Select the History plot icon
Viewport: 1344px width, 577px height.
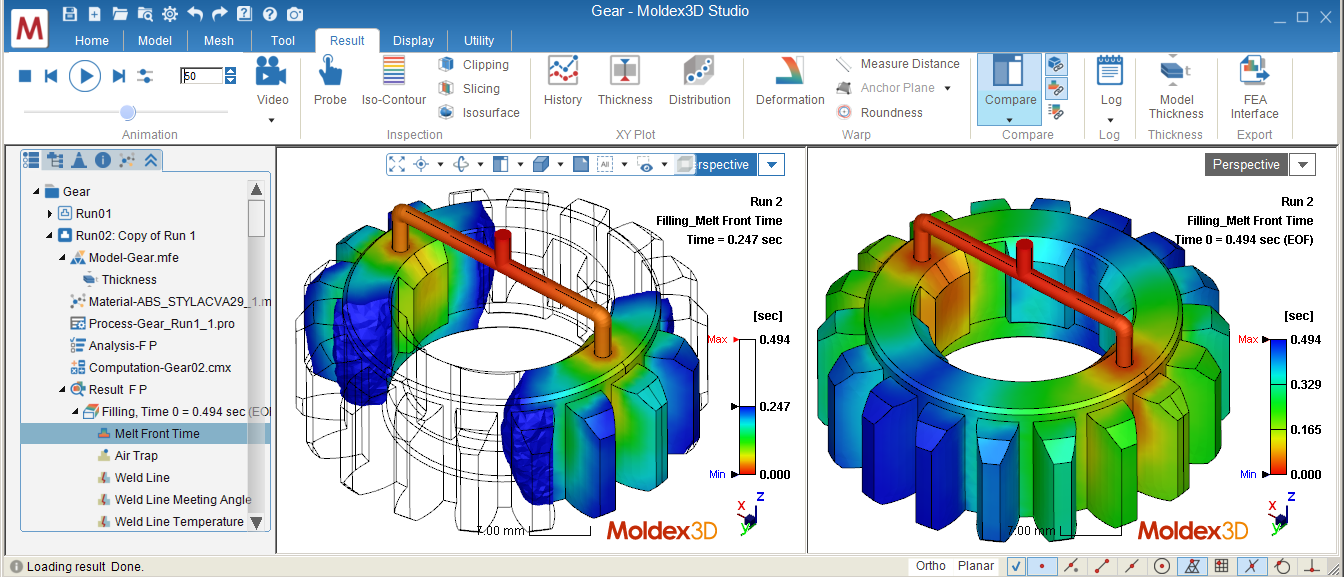563,80
